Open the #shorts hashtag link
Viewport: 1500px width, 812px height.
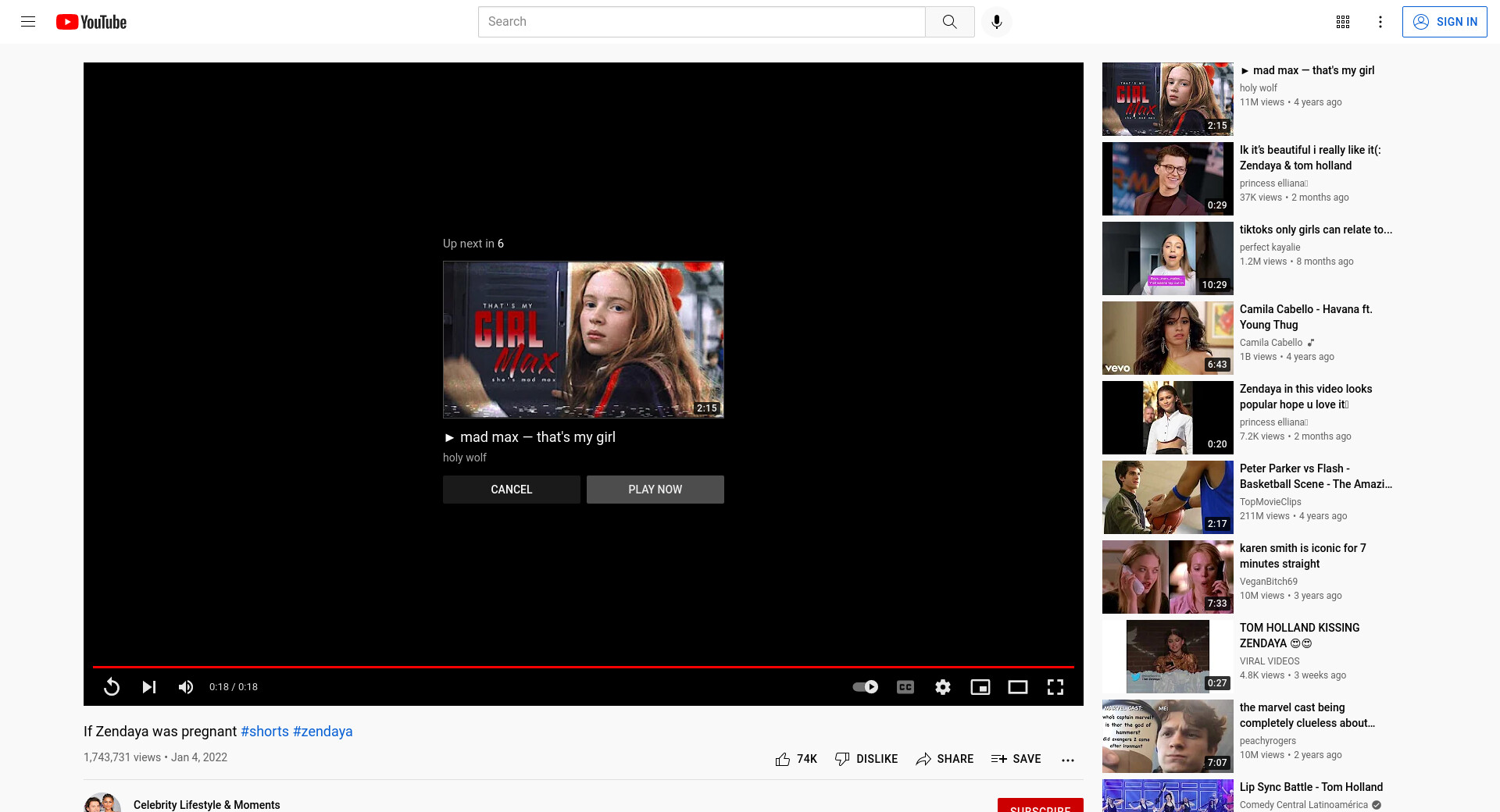pyautogui.click(x=265, y=732)
